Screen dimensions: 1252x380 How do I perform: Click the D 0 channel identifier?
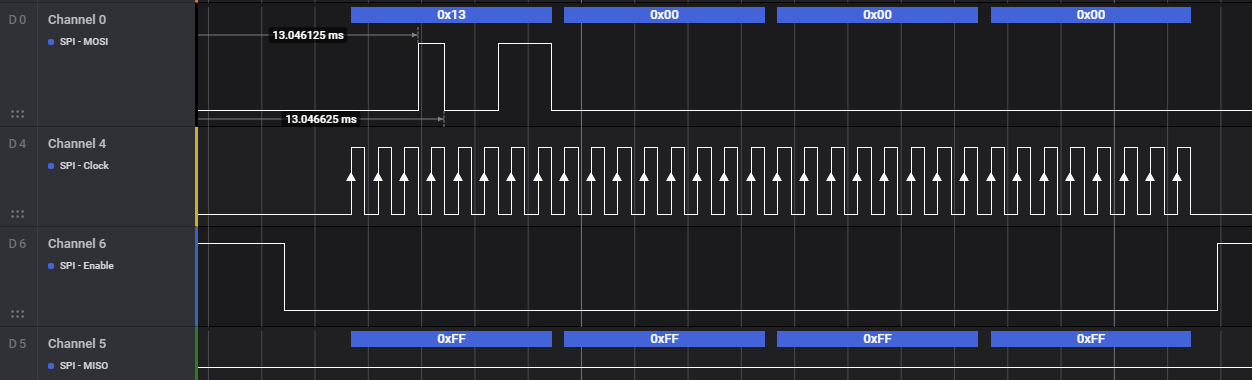pos(17,20)
